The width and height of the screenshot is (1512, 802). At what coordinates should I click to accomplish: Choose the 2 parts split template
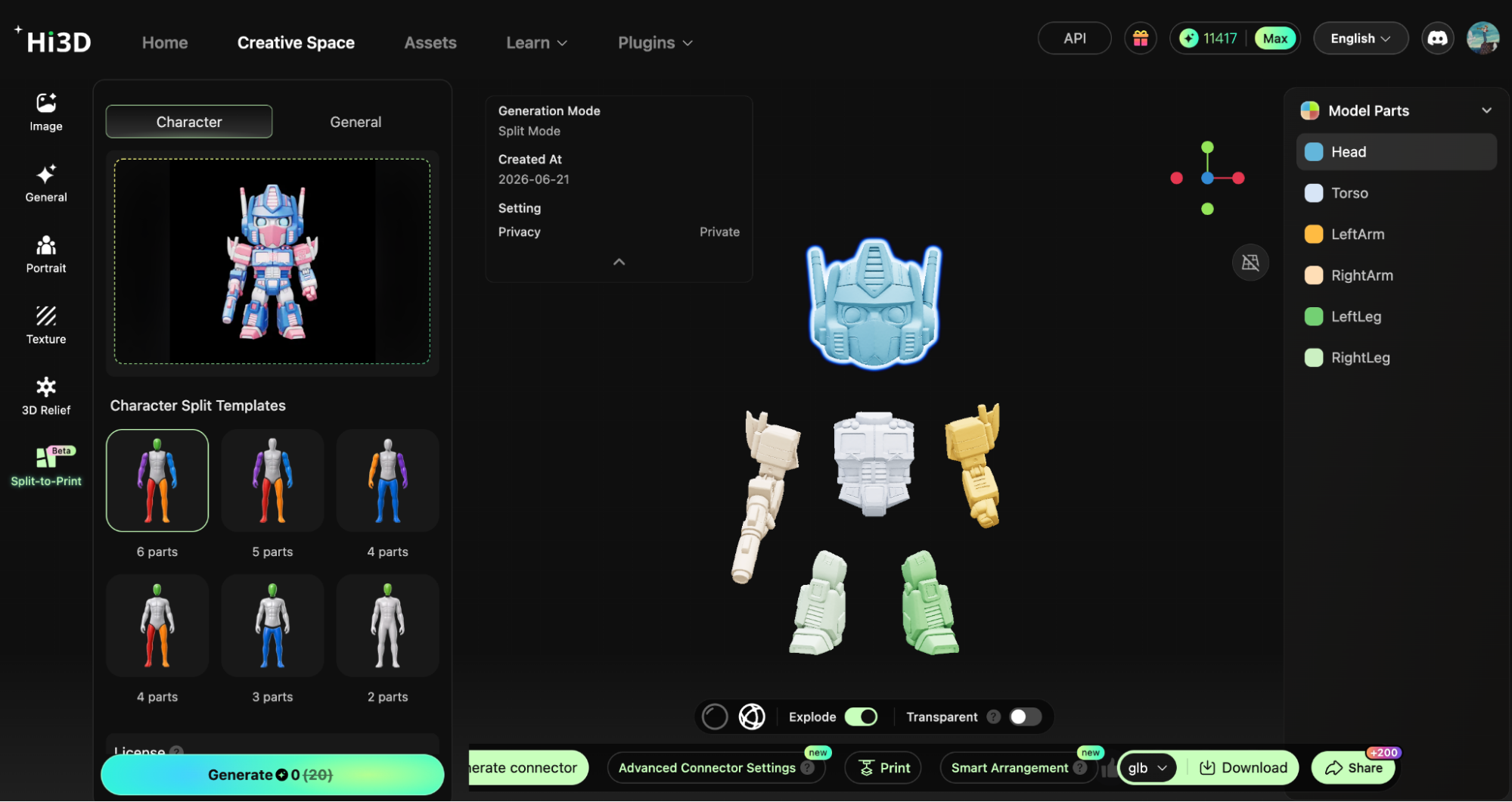387,626
